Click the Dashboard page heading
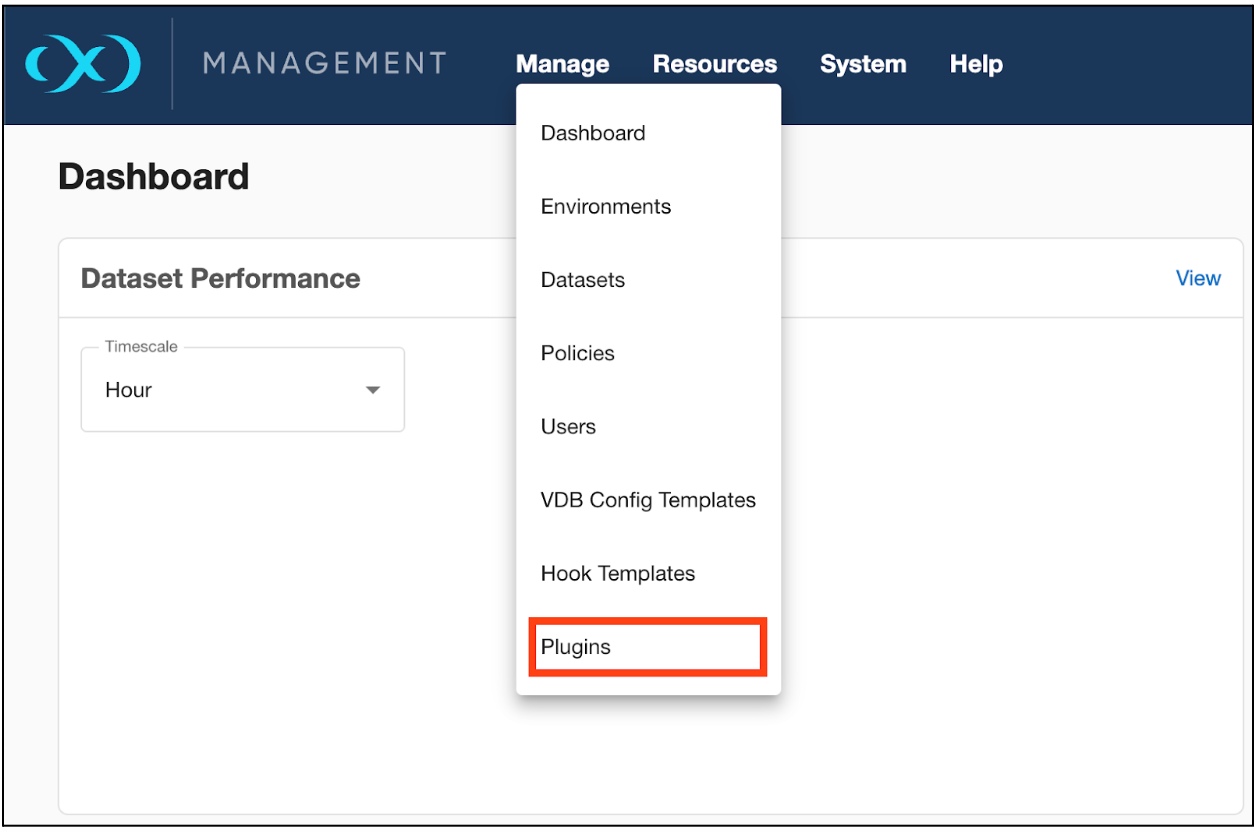Image resolution: width=1260 pixels, height=832 pixels. click(154, 176)
